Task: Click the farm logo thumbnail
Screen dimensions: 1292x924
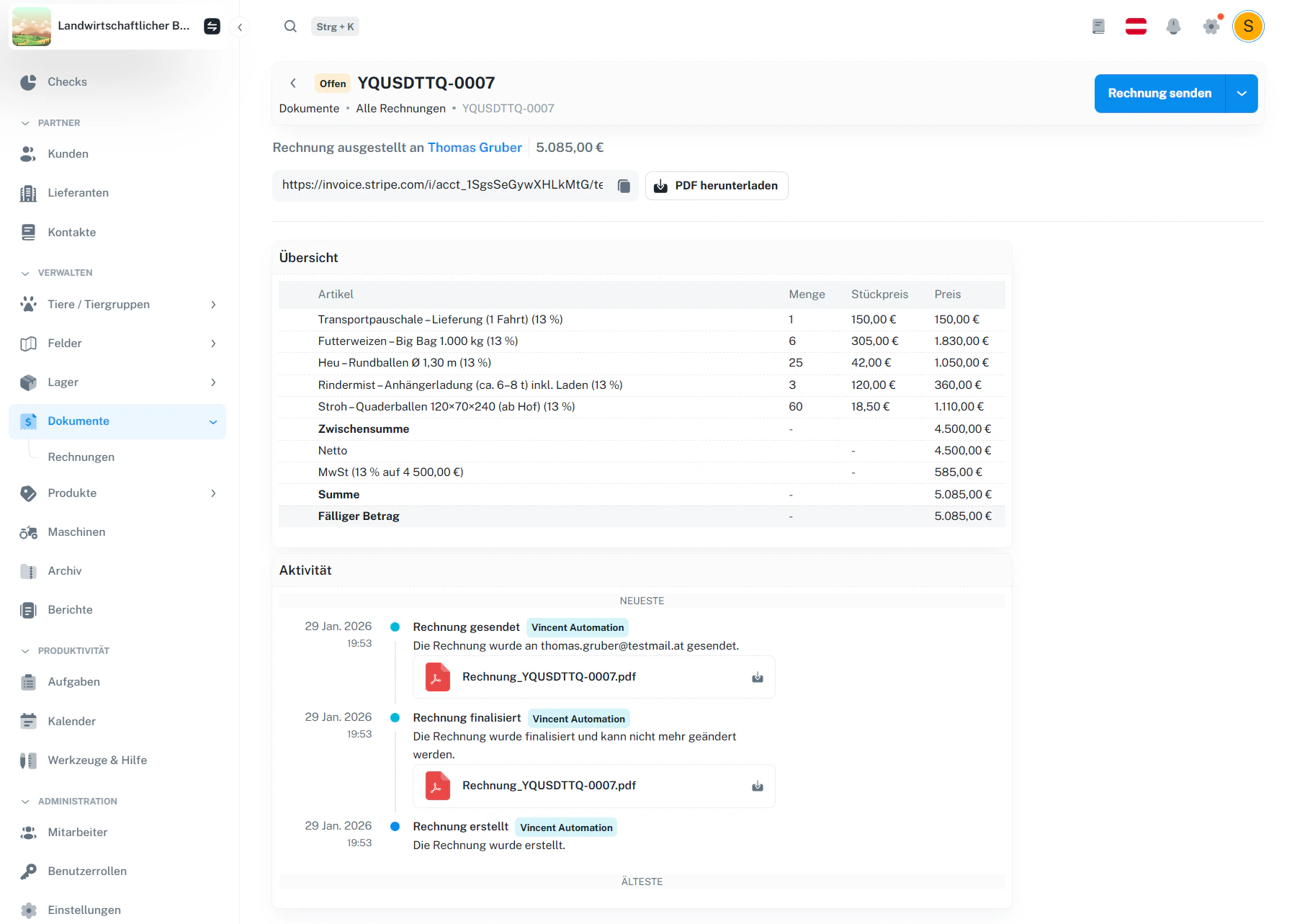Action: coord(32,27)
